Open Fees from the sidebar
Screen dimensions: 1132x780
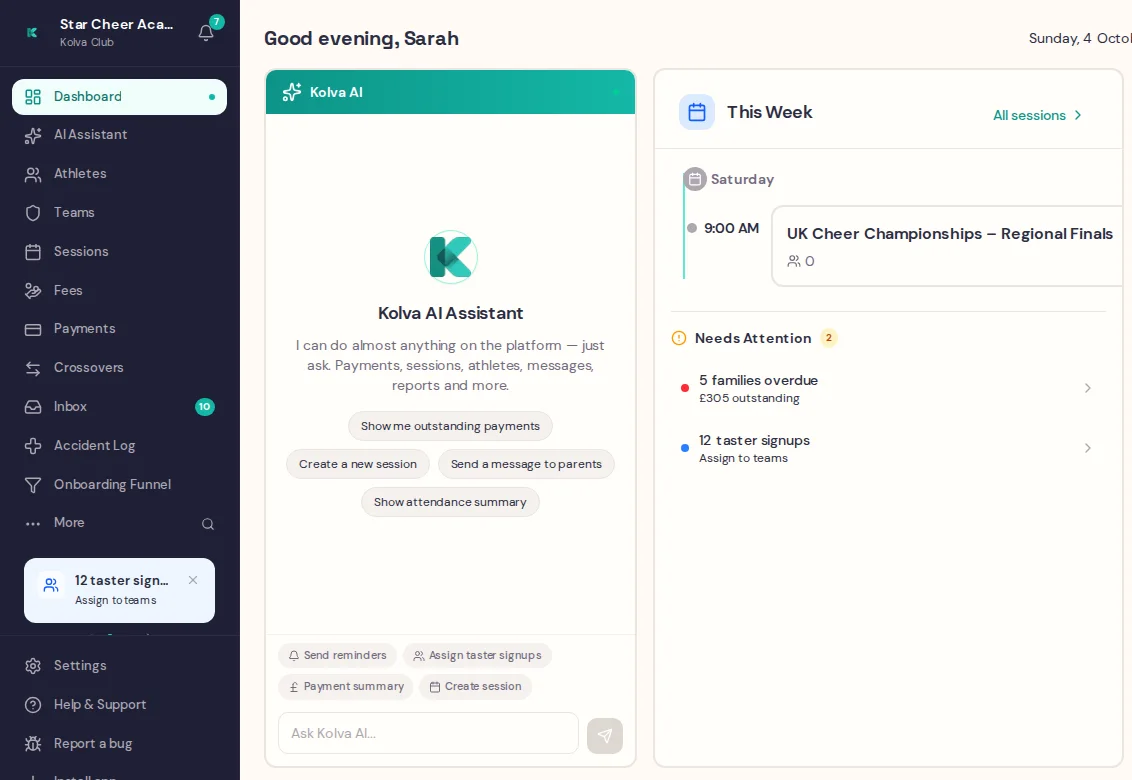(119, 291)
